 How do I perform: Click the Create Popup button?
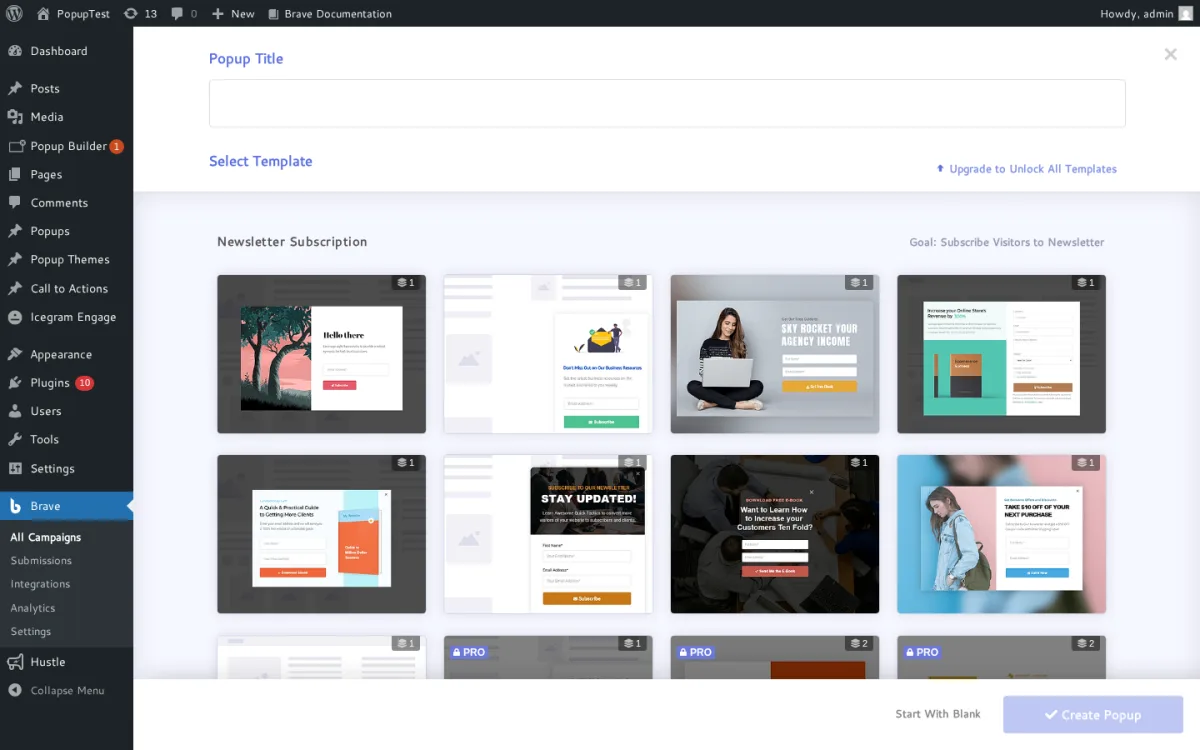[1093, 715]
